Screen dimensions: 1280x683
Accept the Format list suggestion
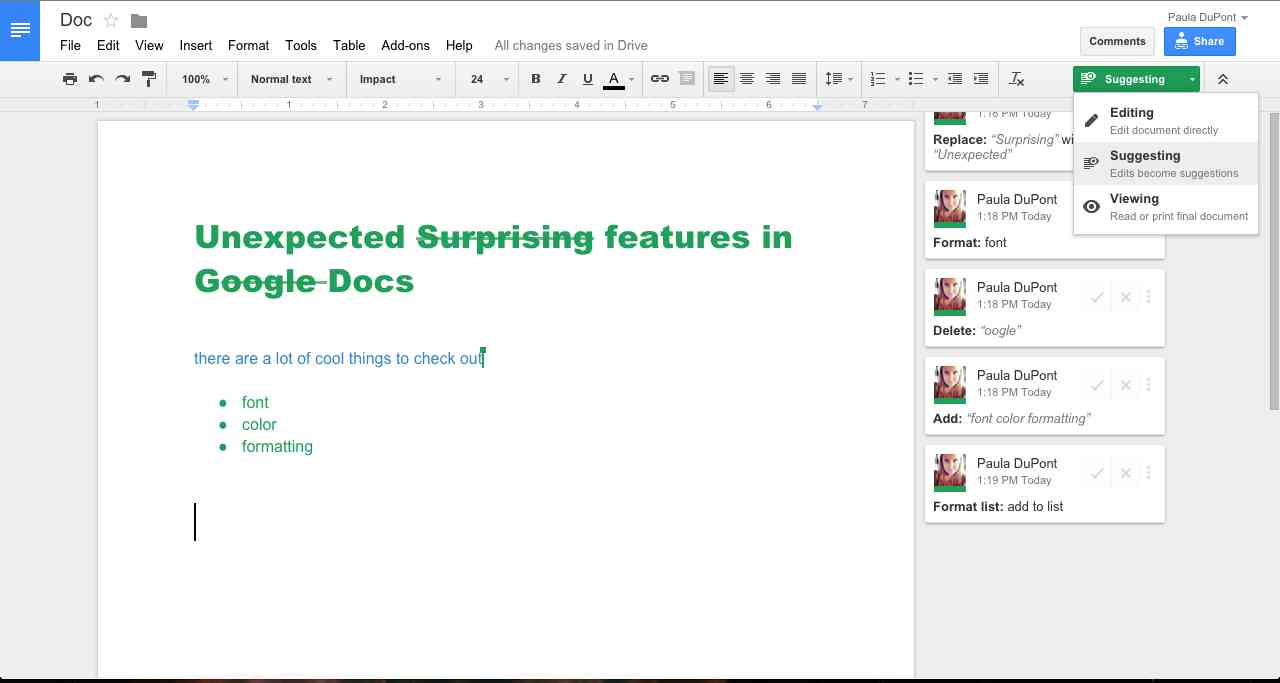coord(1097,473)
